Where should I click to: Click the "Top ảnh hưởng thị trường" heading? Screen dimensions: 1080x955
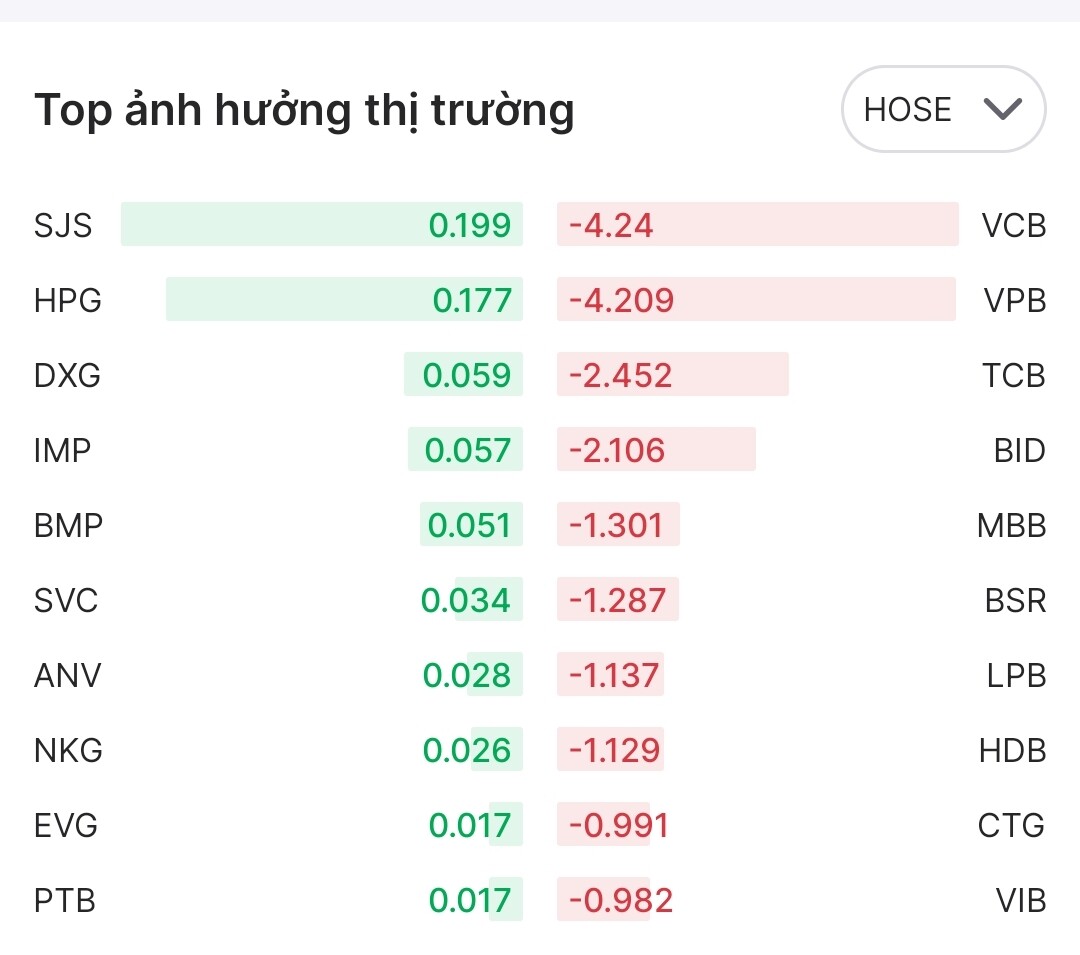pos(304,110)
